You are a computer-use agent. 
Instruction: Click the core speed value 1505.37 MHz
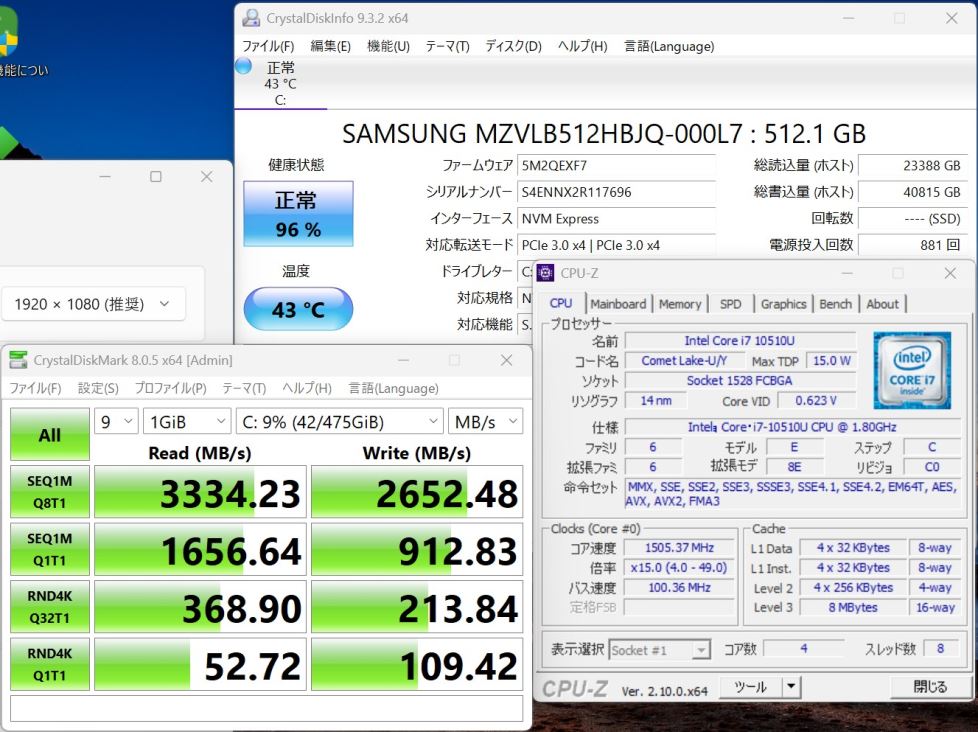pyautogui.click(x=679, y=547)
